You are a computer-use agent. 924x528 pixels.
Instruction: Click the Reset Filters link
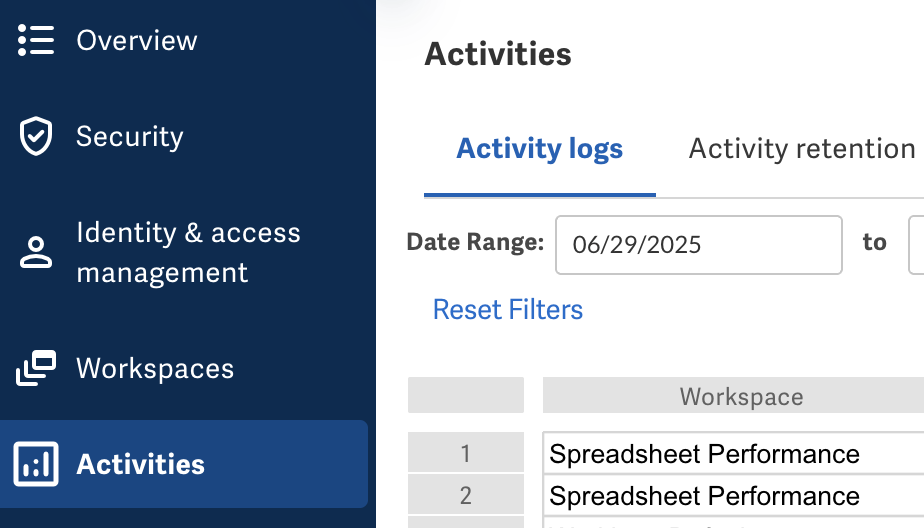pyautogui.click(x=508, y=309)
